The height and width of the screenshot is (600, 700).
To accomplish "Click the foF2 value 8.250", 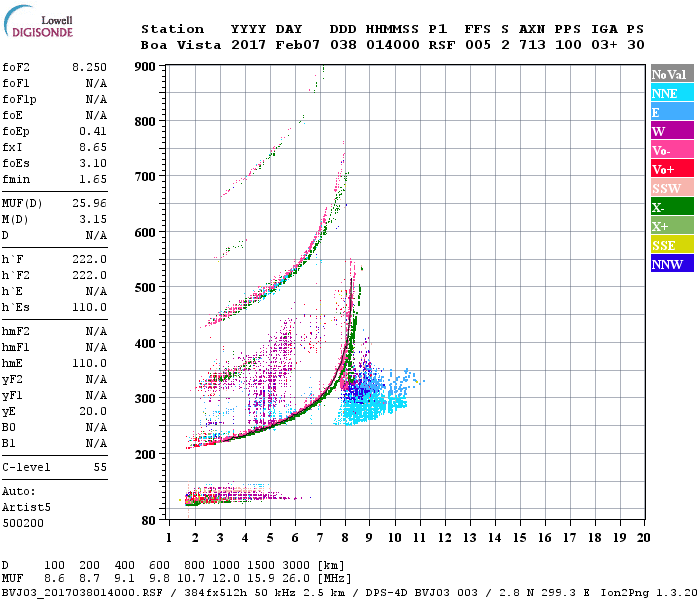I will click(89, 67).
